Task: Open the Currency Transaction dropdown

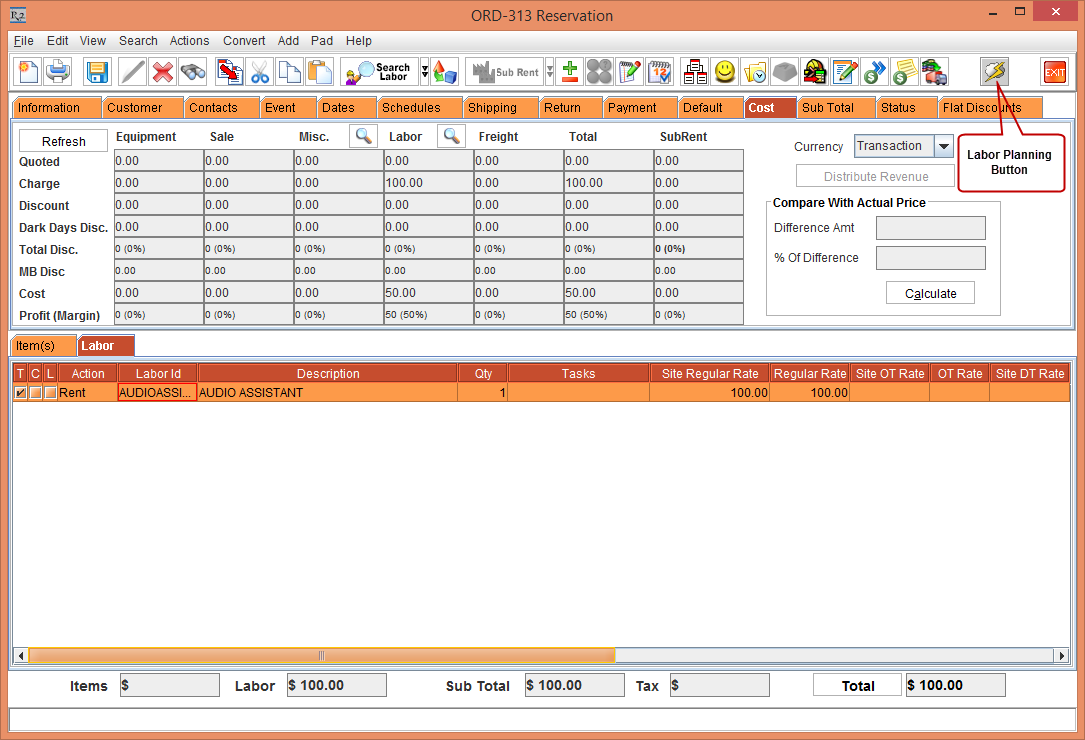Action: (943, 147)
